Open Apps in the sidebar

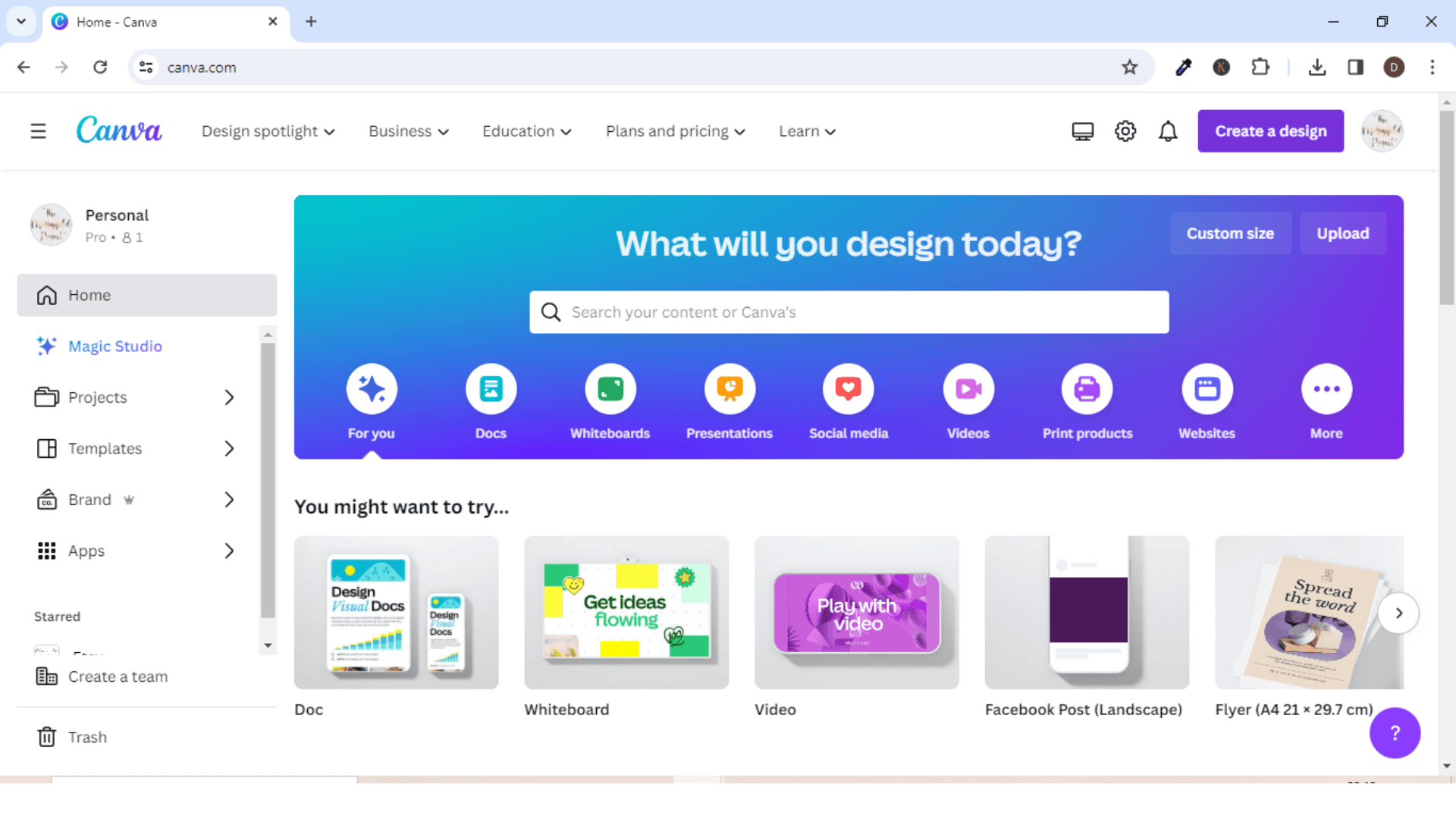(86, 551)
